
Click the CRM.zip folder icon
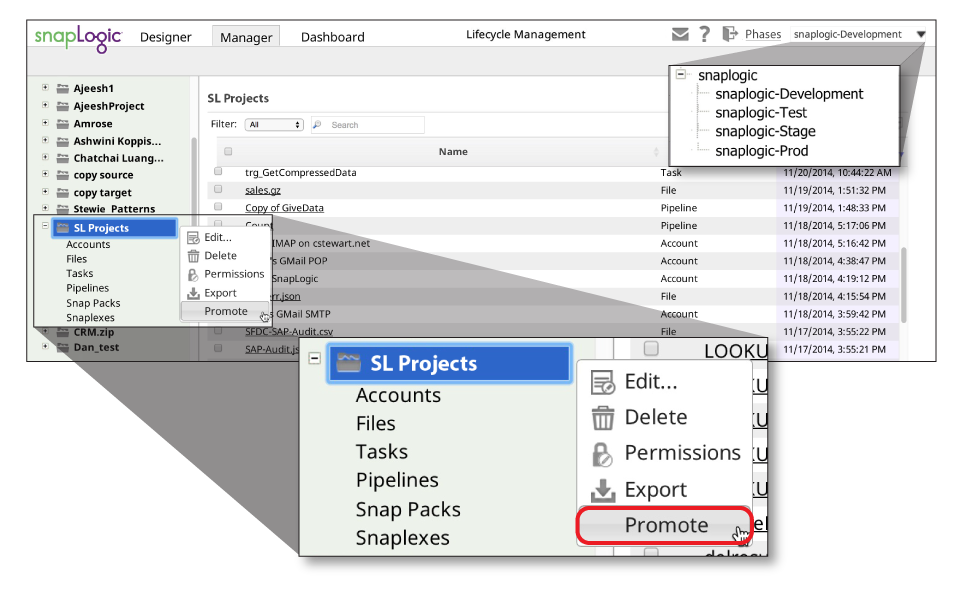pos(62,332)
